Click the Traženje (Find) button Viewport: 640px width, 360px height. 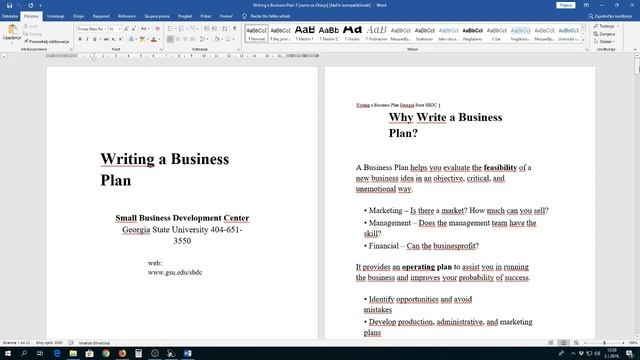click(x=606, y=26)
